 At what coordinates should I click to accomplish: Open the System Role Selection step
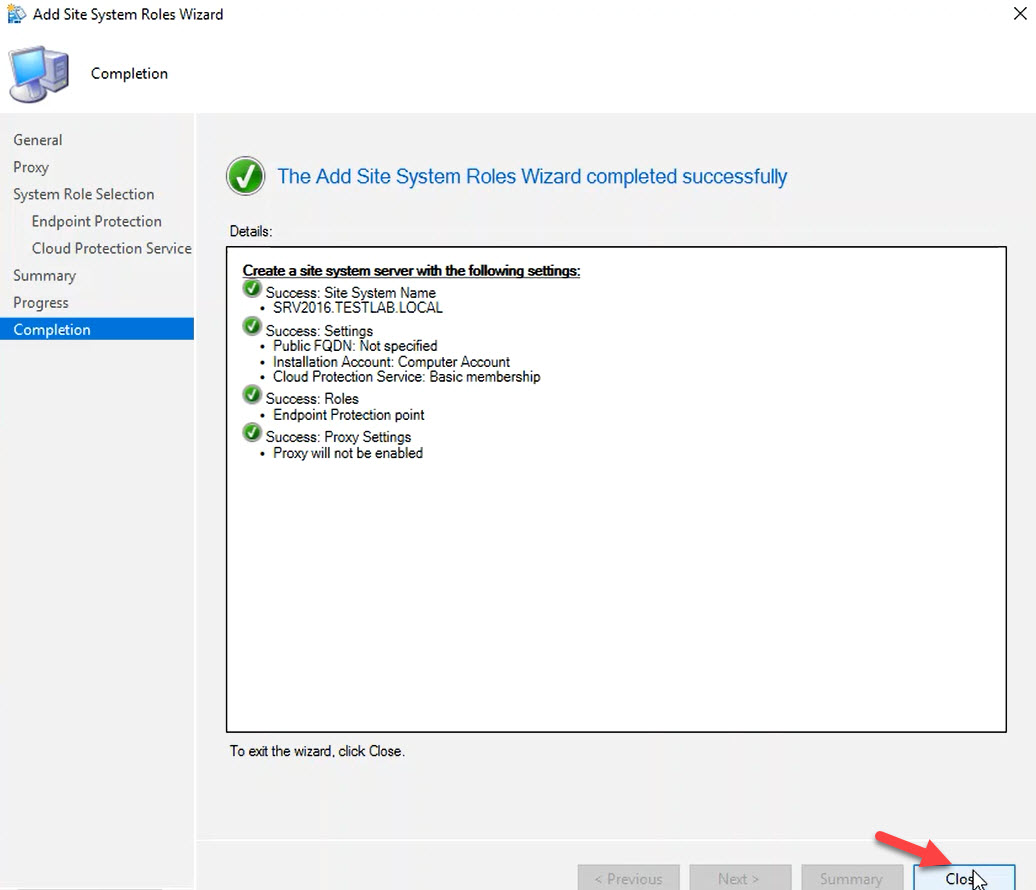coord(84,193)
